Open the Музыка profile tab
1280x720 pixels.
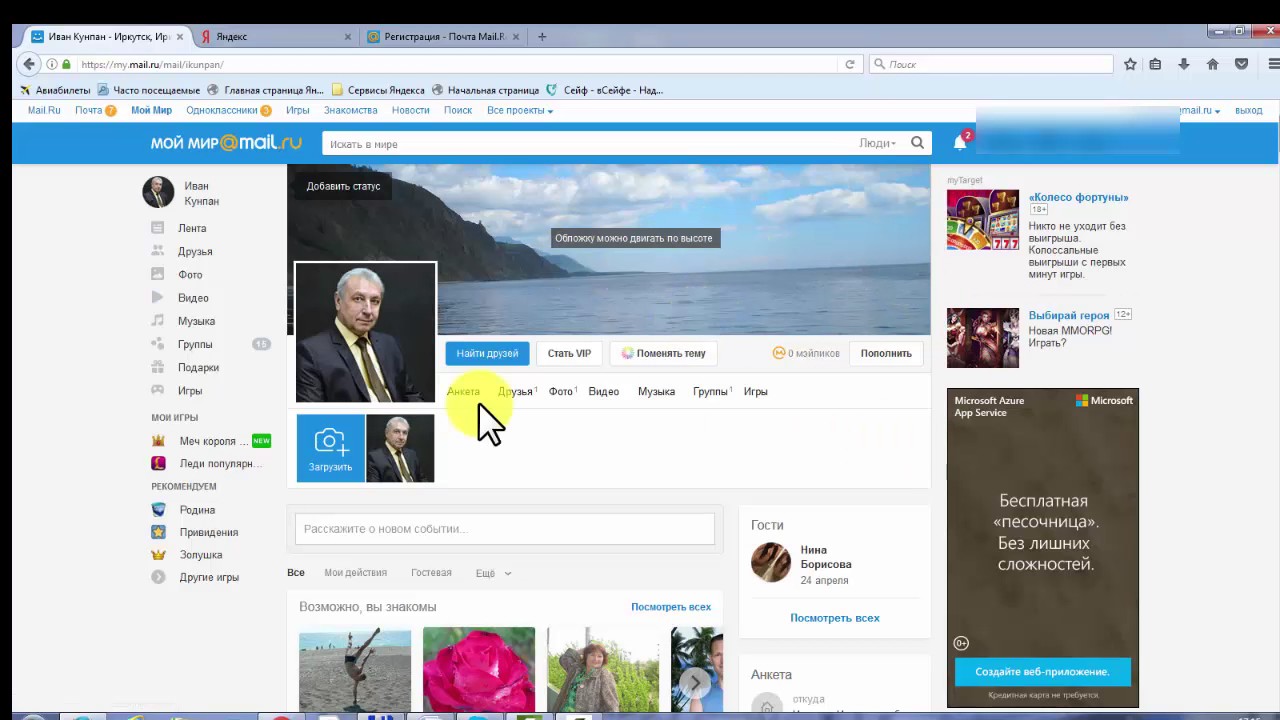pyautogui.click(x=656, y=391)
